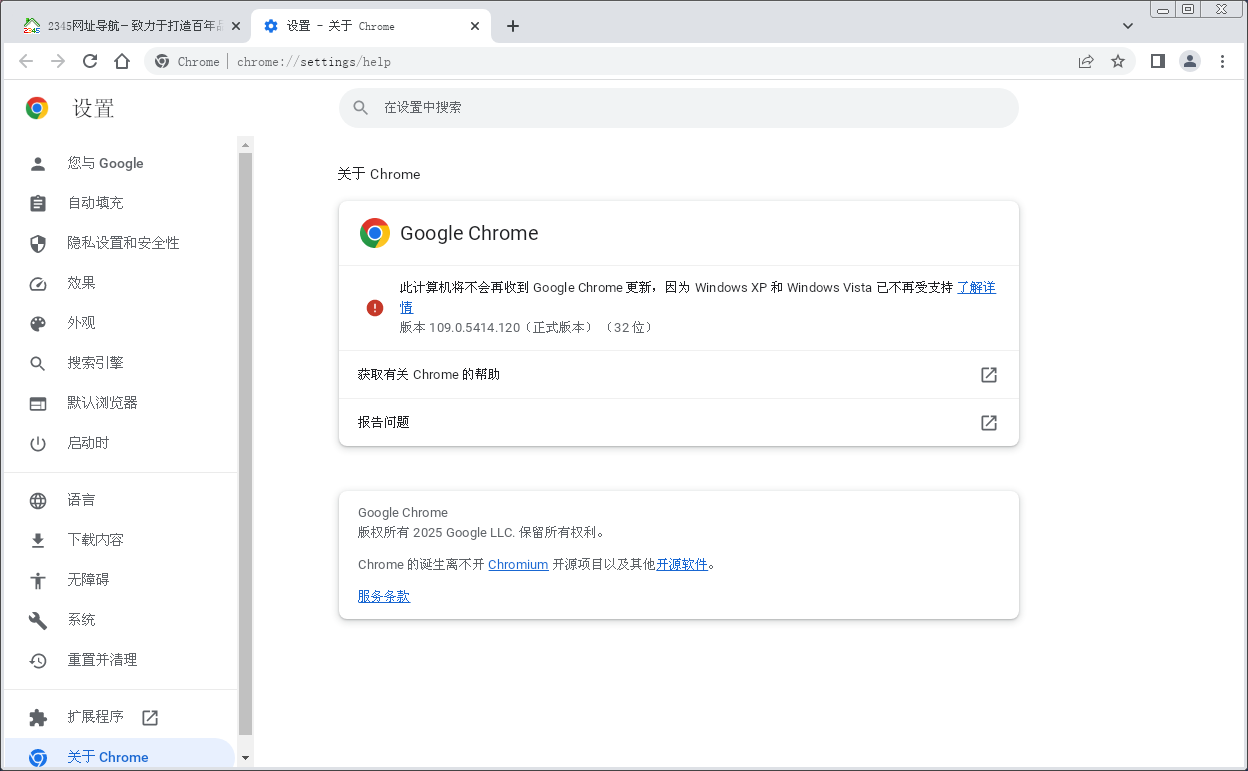Open the three-dot Chrome menu
This screenshot has height=771, width=1248.
coord(1222,61)
